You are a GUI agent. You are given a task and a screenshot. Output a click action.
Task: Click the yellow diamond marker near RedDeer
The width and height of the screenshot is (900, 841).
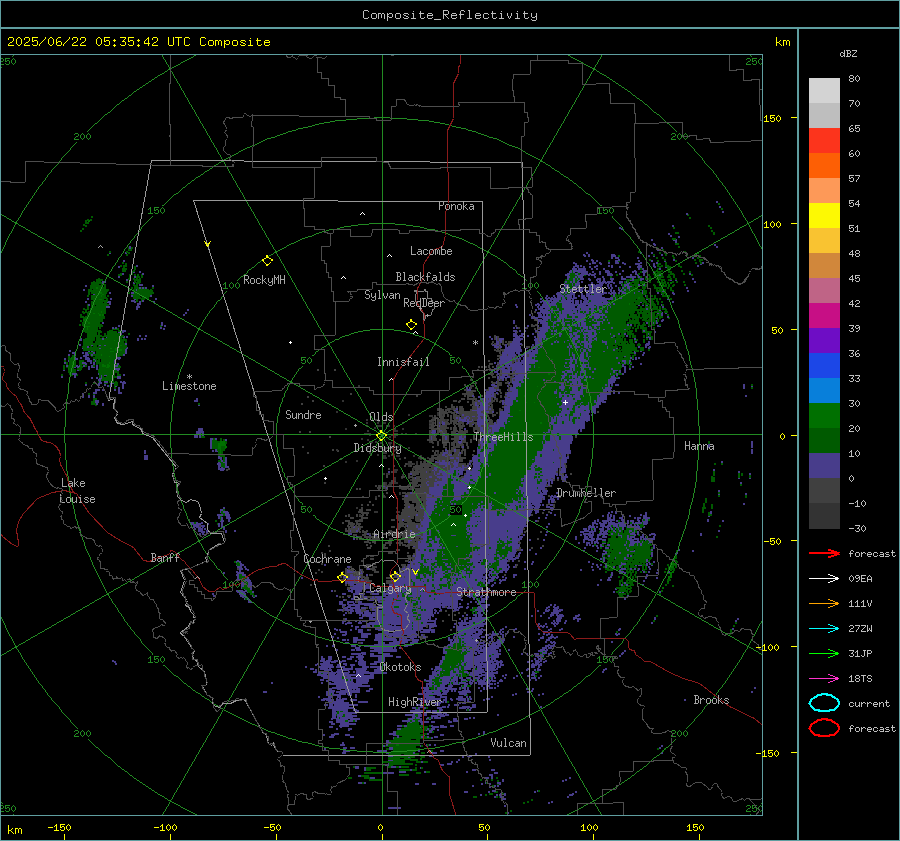click(x=412, y=325)
